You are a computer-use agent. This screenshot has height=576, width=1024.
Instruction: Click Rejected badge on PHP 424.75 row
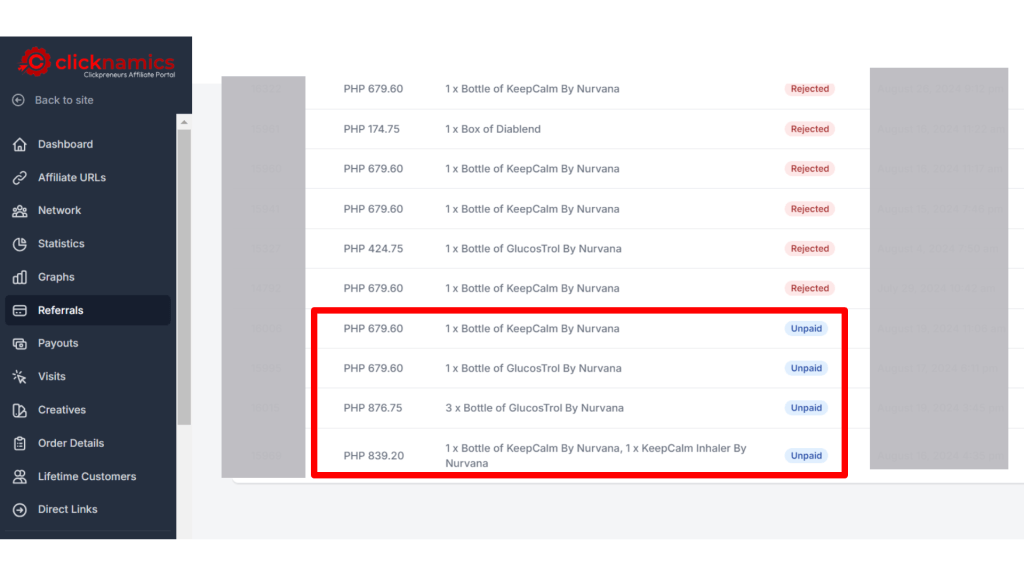pyautogui.click(x=810, y=248)
